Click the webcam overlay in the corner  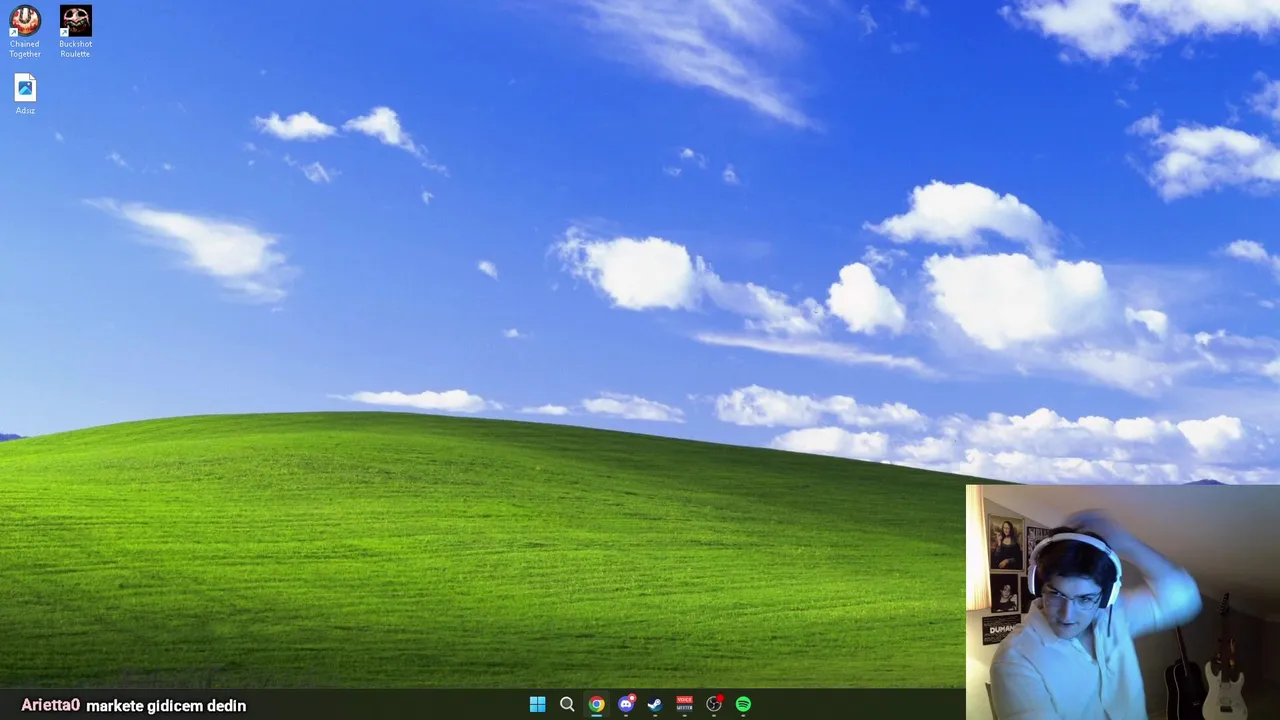pyautogui.click(x=1122, y=602)
